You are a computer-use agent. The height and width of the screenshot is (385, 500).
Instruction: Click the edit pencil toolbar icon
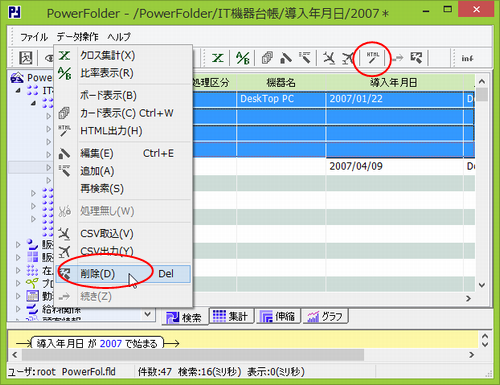point(286,58)
